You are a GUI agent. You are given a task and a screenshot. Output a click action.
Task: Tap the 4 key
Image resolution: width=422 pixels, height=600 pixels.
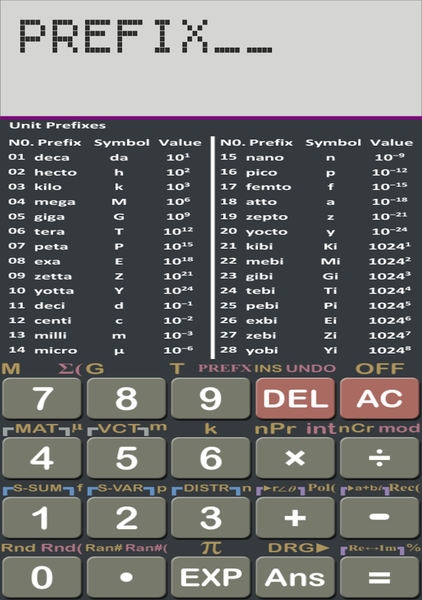click(42, 458)
